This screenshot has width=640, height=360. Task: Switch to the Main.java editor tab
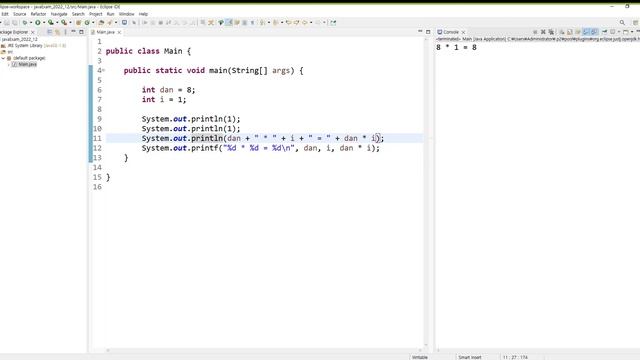[105, 32]
